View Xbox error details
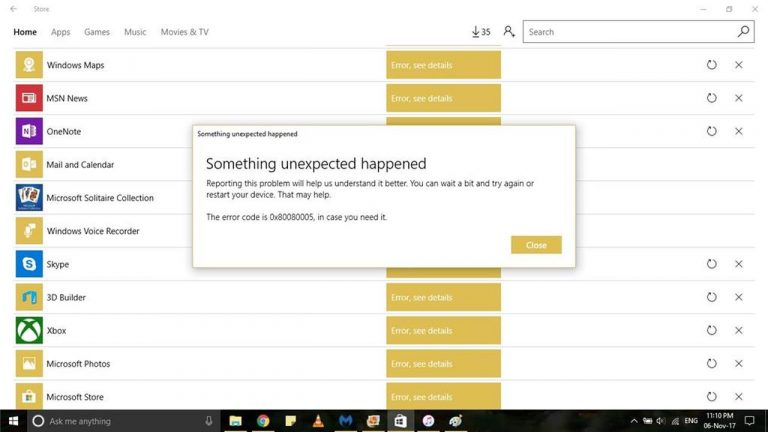 (x=443, y=331)
